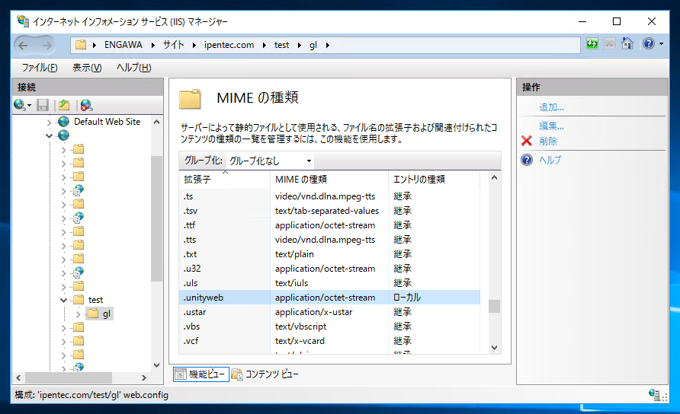The width and height of the screenshot is (680, 414).
Task: Click the Forward navigation arrow
Action: (46, 45)
